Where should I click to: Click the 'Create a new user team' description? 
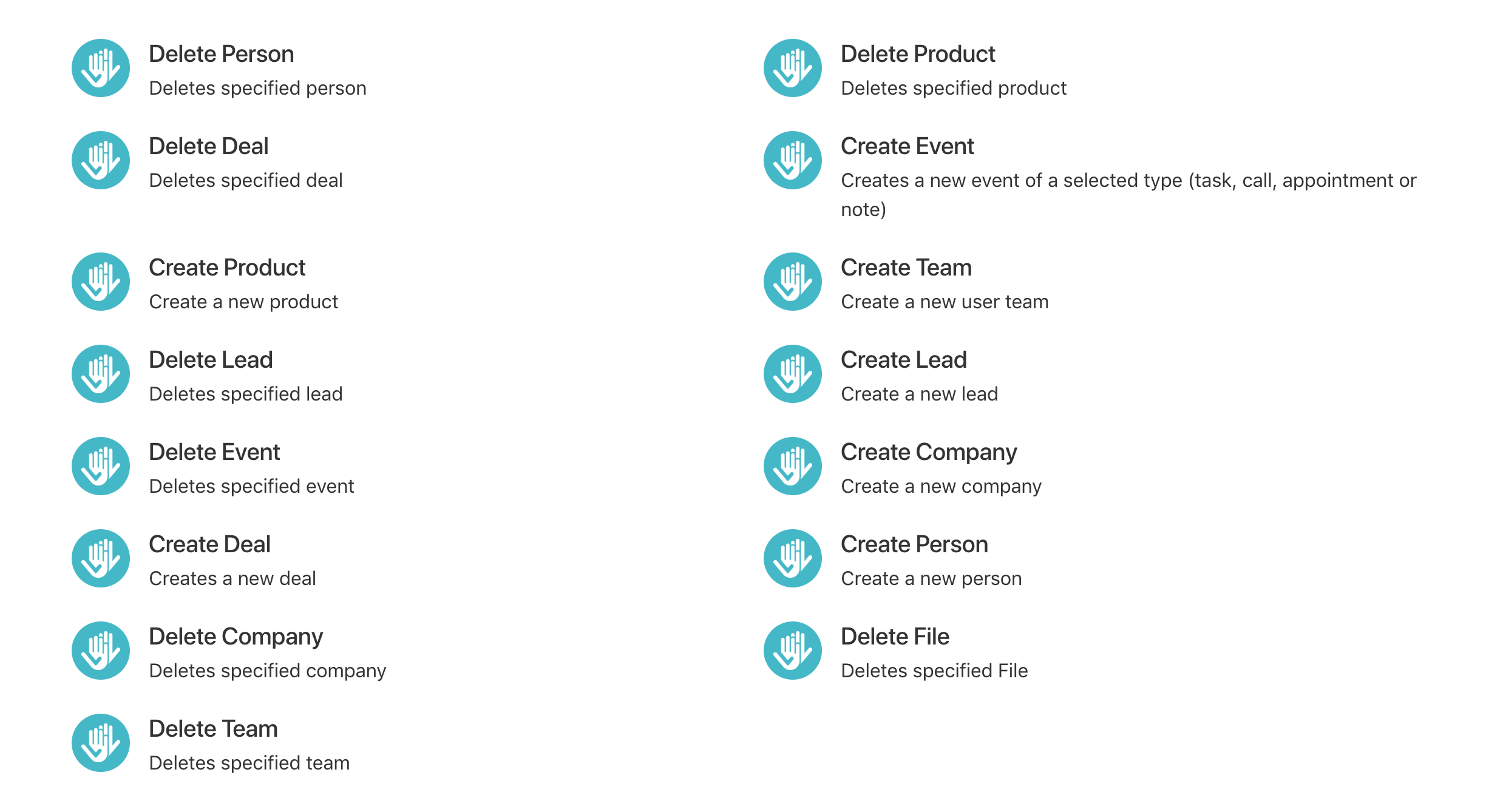[x=945, y=302]
